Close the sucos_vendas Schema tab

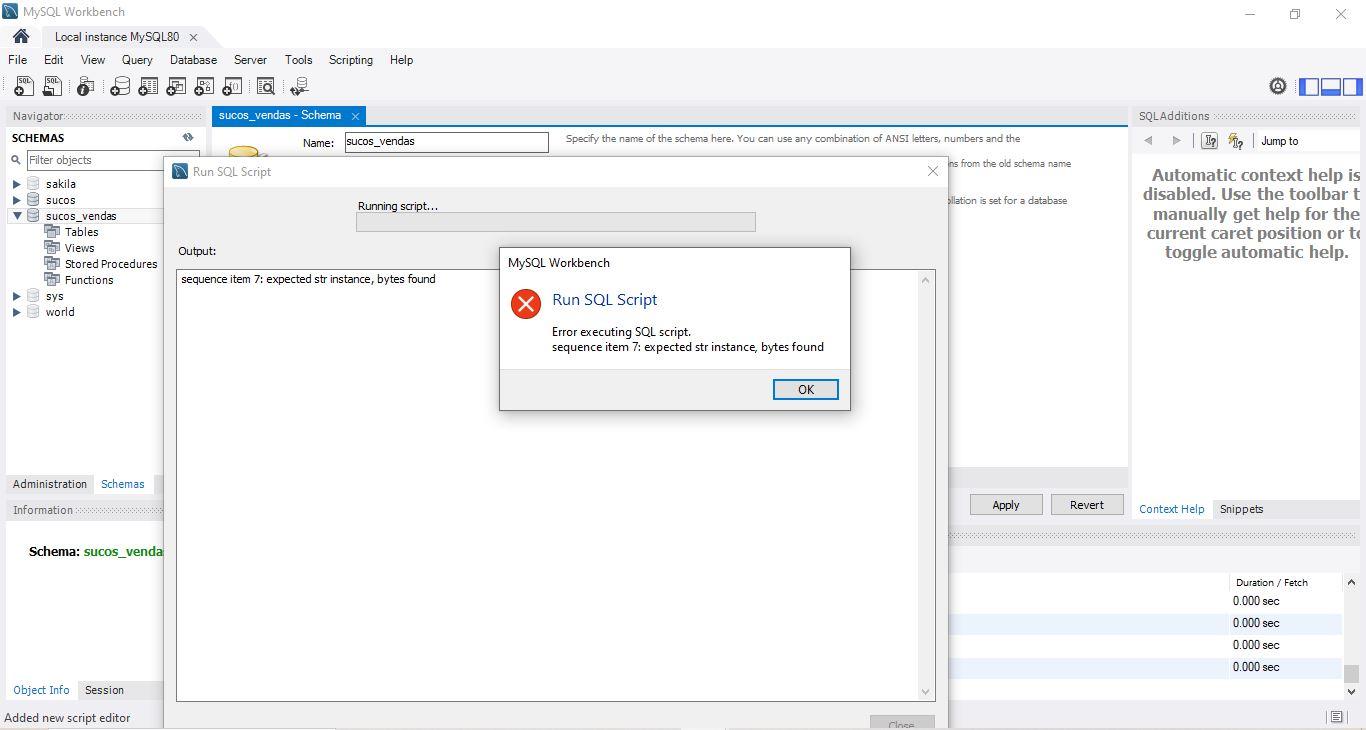(x=355, y=116)
